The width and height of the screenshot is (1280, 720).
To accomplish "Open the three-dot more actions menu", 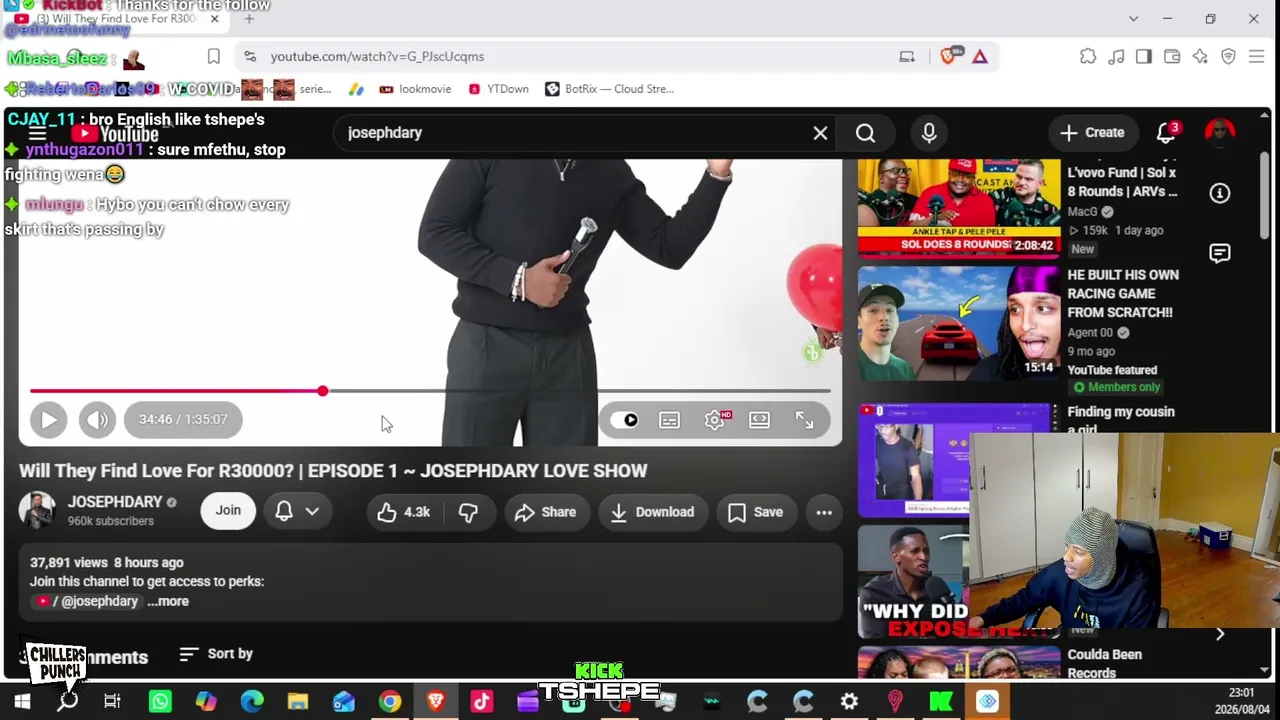I will [x=824, y=512].
